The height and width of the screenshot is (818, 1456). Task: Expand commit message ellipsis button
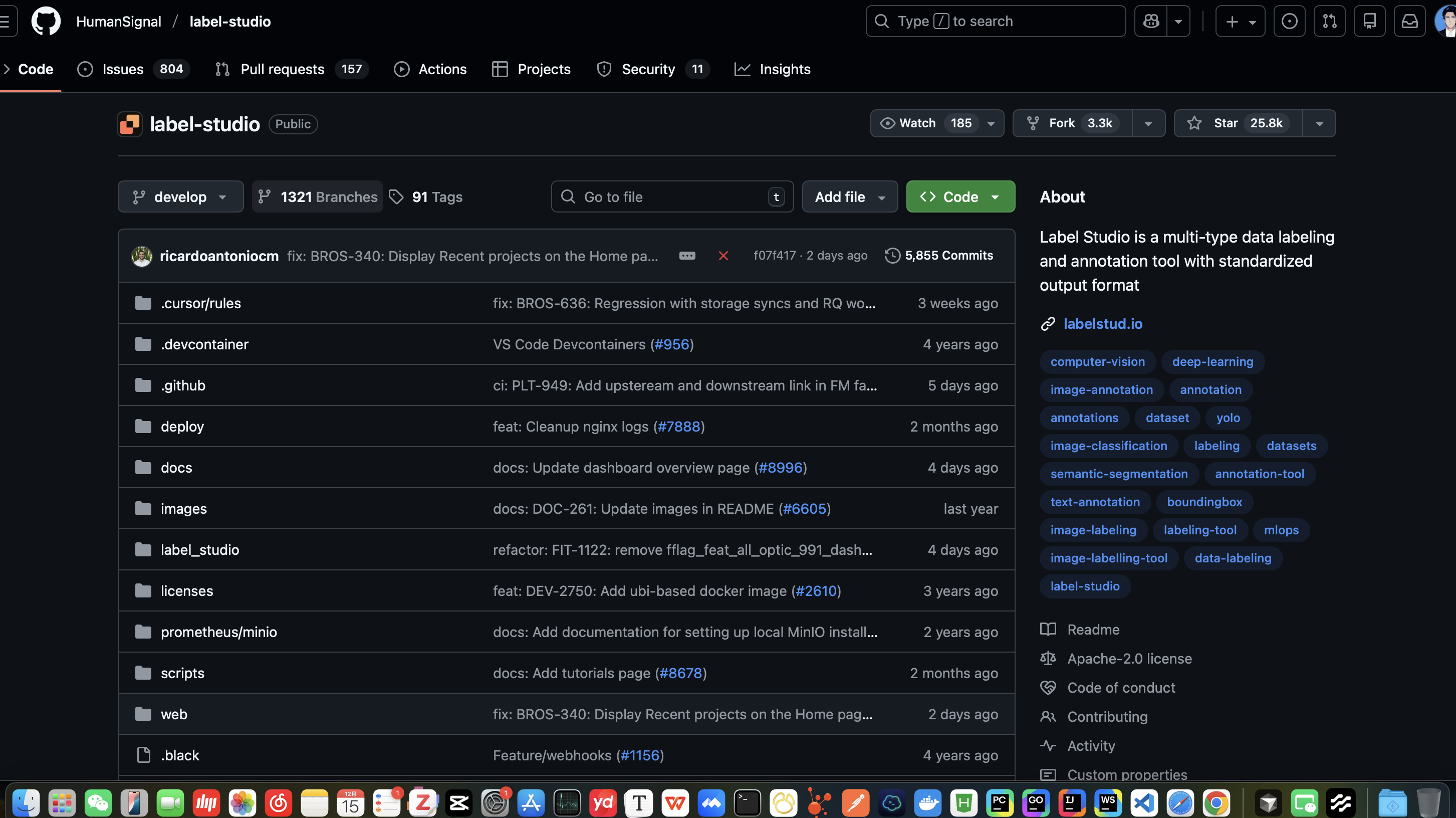click(x=687, y=256)
